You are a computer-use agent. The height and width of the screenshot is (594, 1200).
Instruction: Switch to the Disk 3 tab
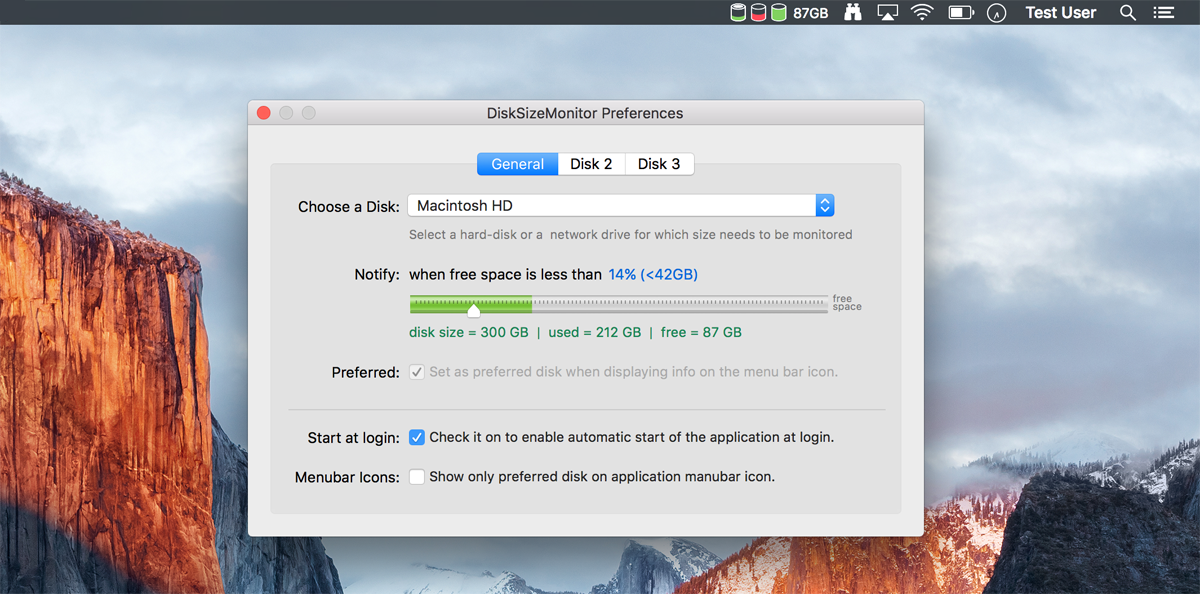(x=659, y=164)
